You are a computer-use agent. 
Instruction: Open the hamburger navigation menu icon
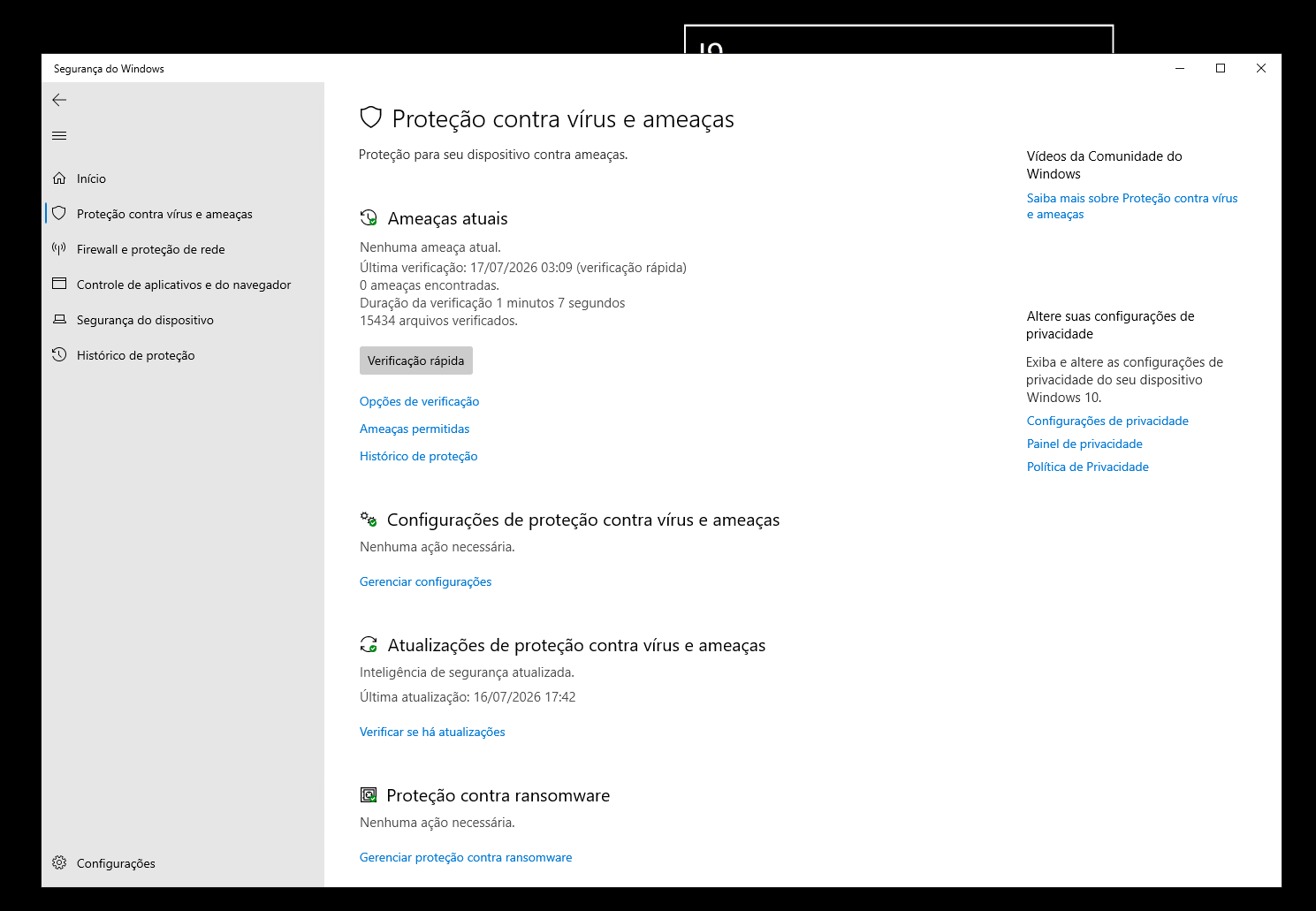[59, 136]
